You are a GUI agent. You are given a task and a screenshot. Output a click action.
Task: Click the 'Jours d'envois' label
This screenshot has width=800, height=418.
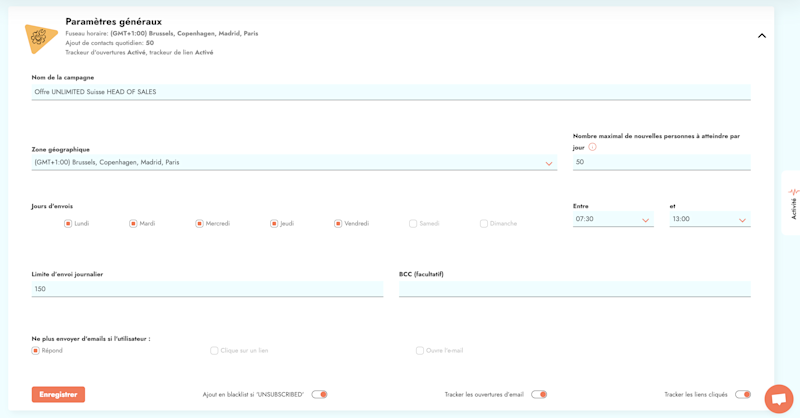(x=52, y=206)
